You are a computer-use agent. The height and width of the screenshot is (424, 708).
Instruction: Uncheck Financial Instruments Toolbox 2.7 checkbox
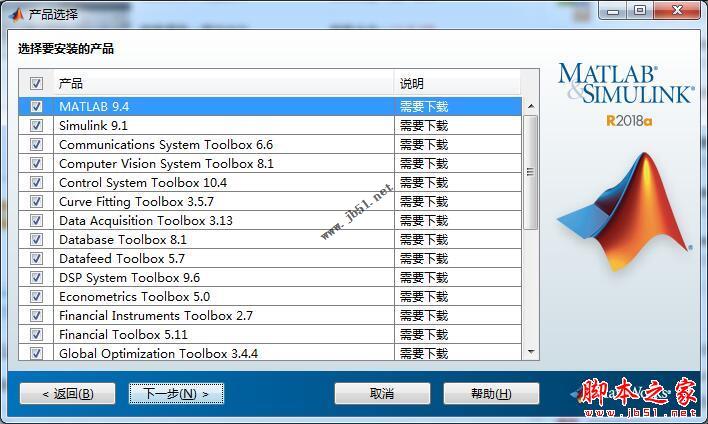36,315
